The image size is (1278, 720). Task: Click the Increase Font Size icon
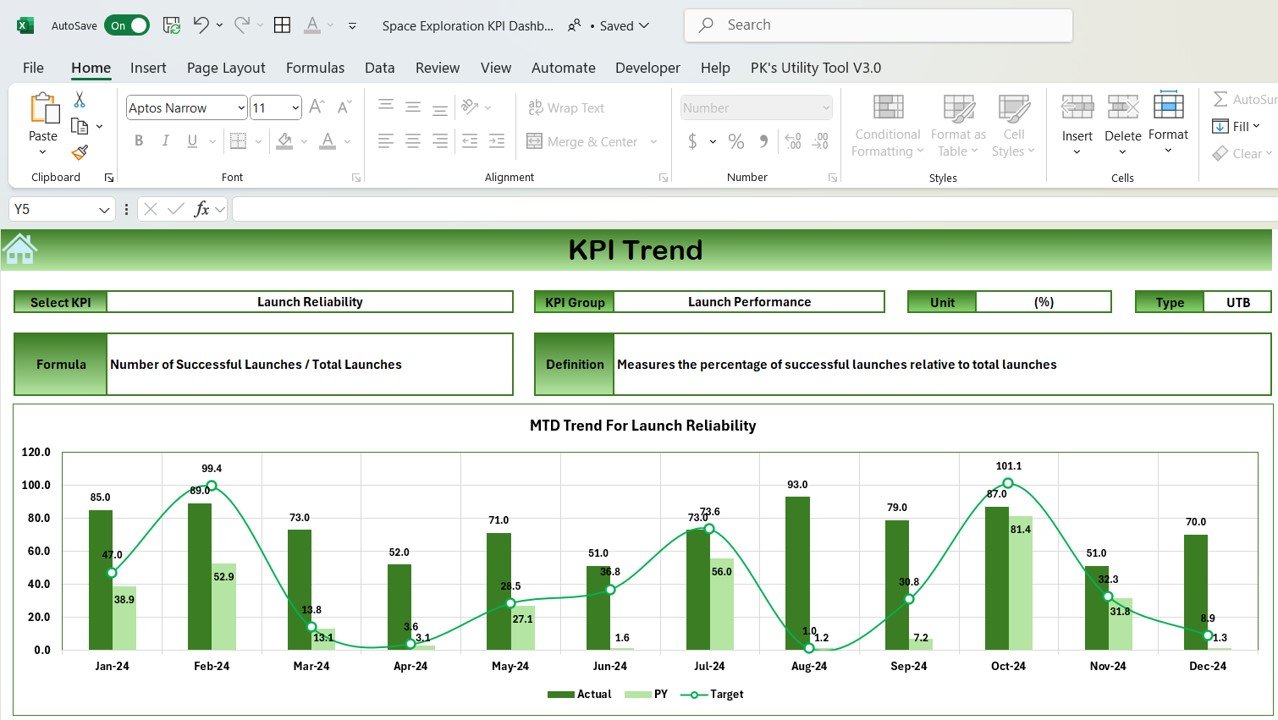(317, 108)
